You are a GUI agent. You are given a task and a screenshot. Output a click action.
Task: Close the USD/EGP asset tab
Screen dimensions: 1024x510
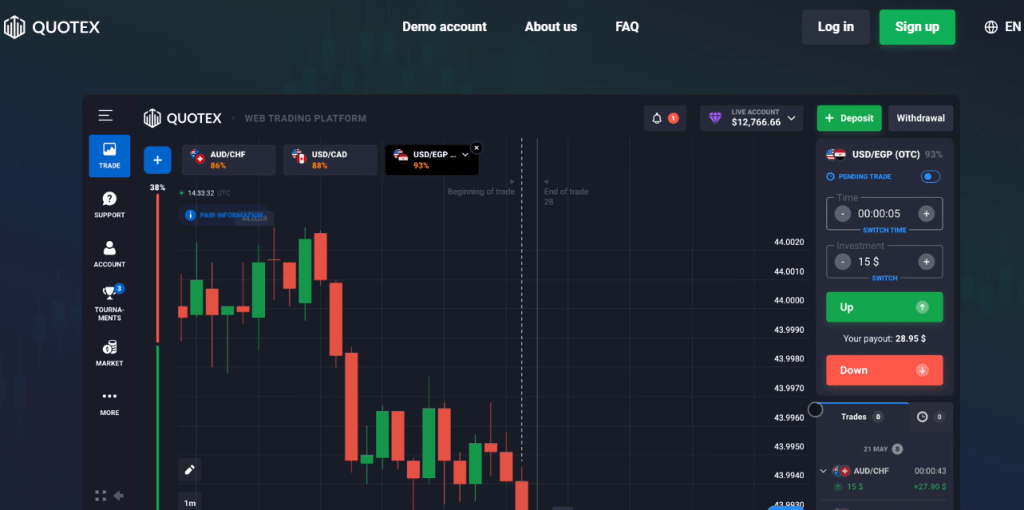point(476,148)
